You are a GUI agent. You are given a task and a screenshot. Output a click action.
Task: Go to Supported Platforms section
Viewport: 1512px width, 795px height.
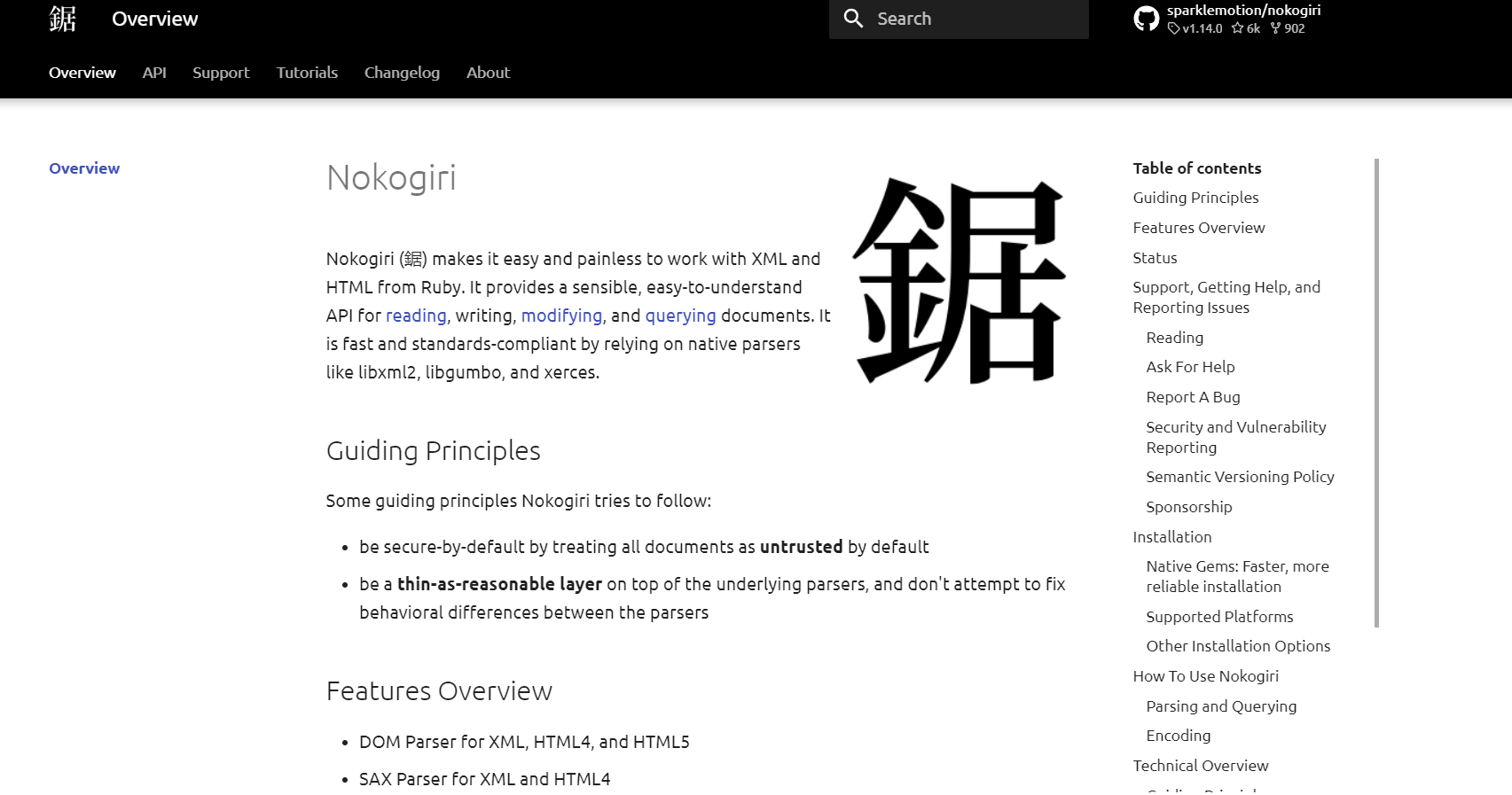1219,617
